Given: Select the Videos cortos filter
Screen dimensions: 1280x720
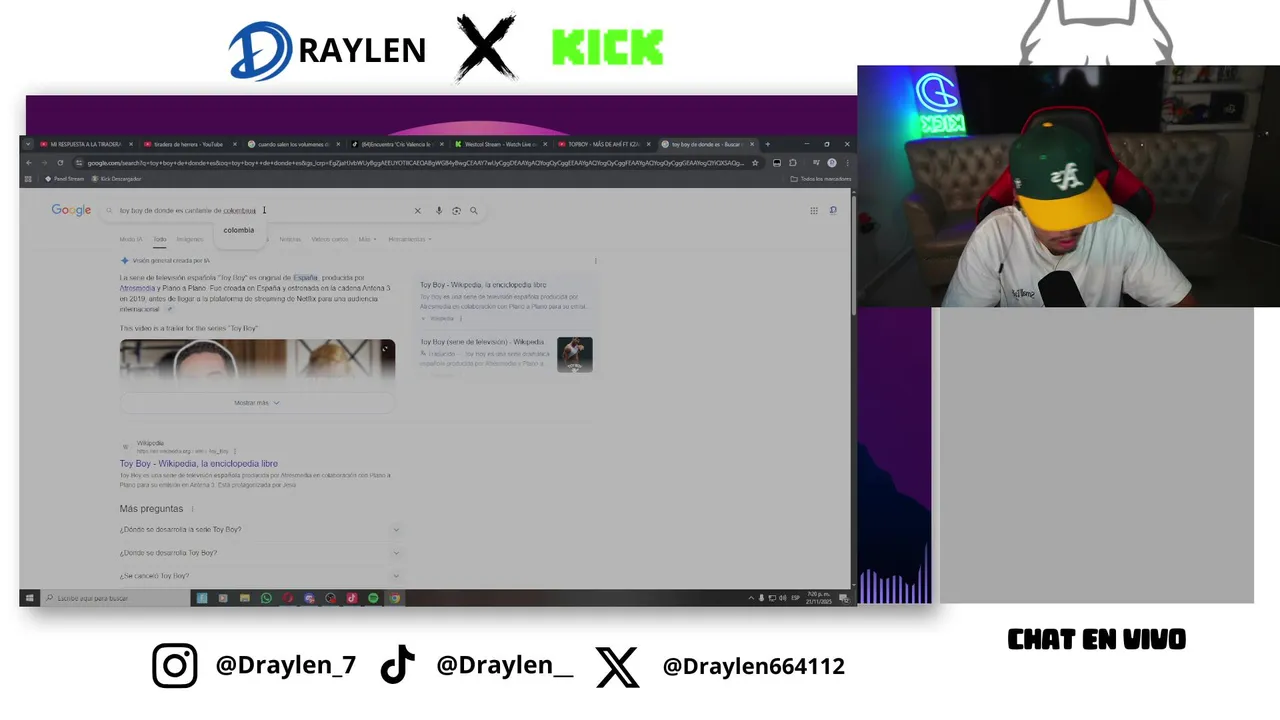Looking at the screenshot, I should [330, 239].
